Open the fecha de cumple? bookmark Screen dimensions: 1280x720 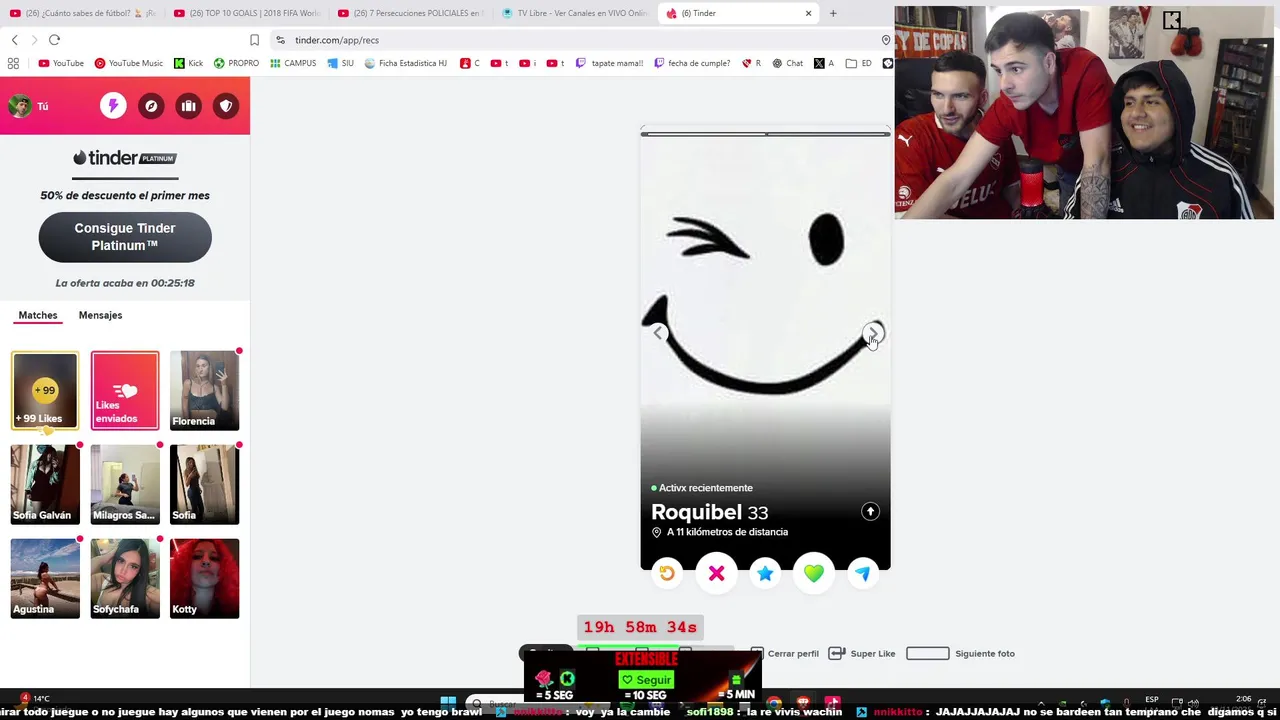[x=693, y=63]
